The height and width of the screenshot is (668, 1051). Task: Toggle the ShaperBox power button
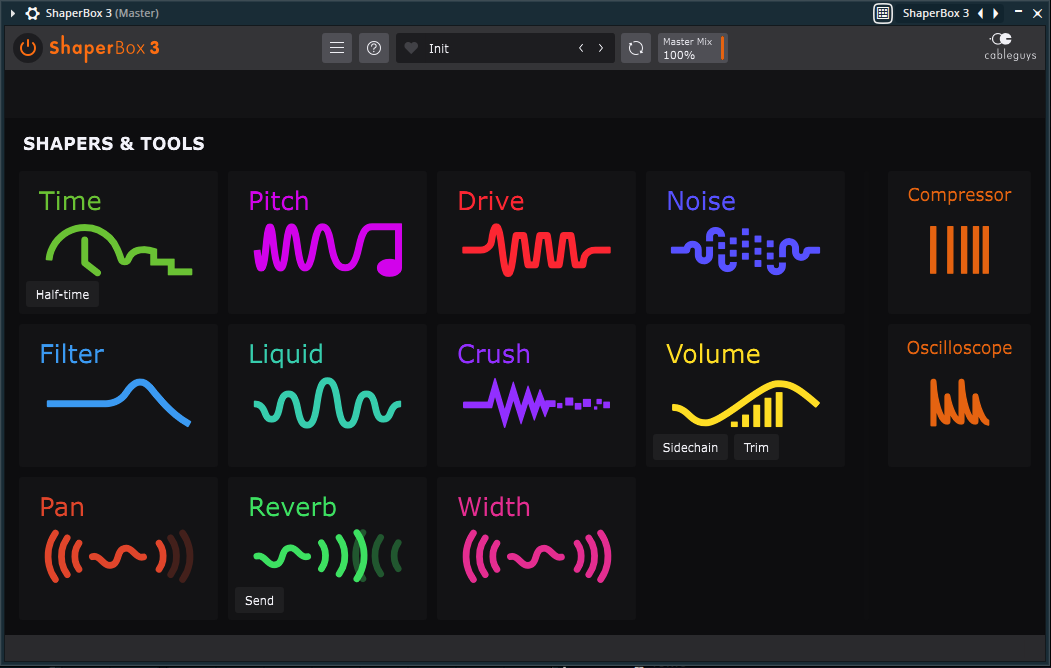coord(28,48)
